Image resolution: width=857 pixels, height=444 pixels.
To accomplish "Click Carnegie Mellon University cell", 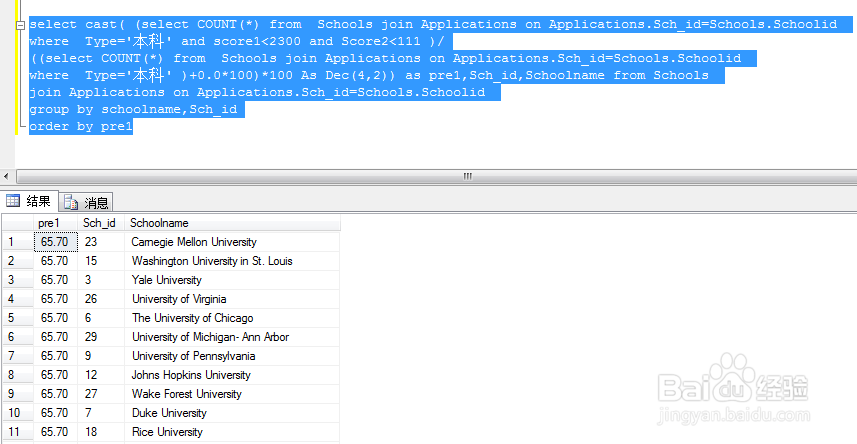I will point(232,242).
